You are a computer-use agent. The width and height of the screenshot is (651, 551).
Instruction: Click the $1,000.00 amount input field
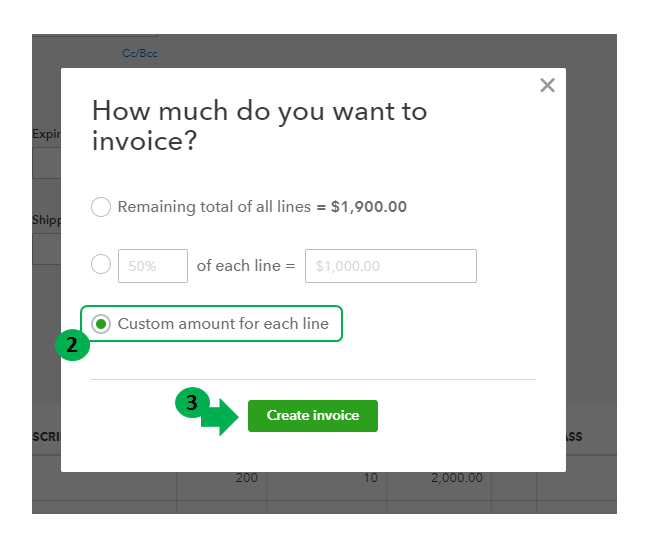click(390, 266)
